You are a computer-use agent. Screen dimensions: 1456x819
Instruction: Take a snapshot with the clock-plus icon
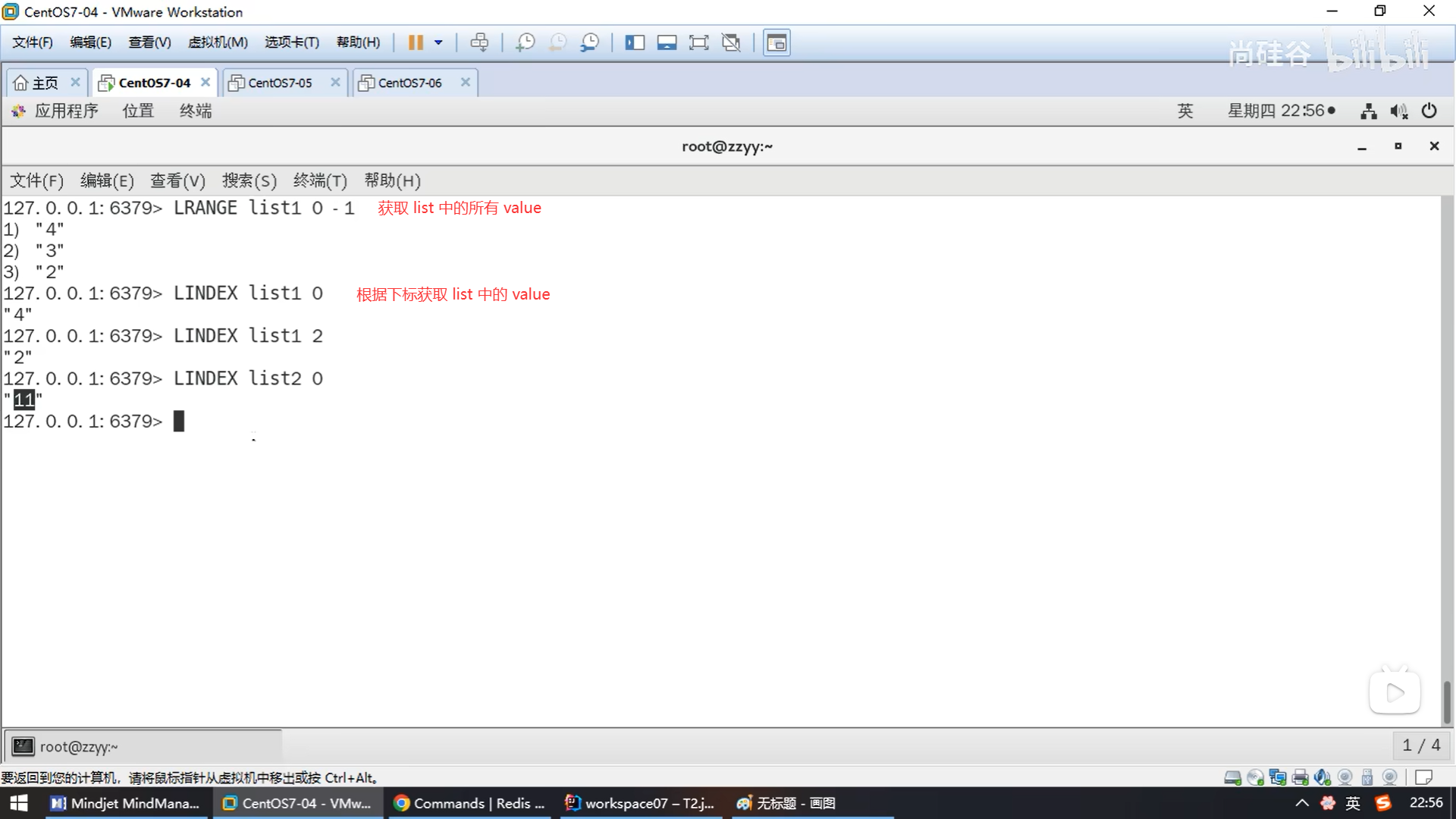pyautogui.click(x=525, y=42)
